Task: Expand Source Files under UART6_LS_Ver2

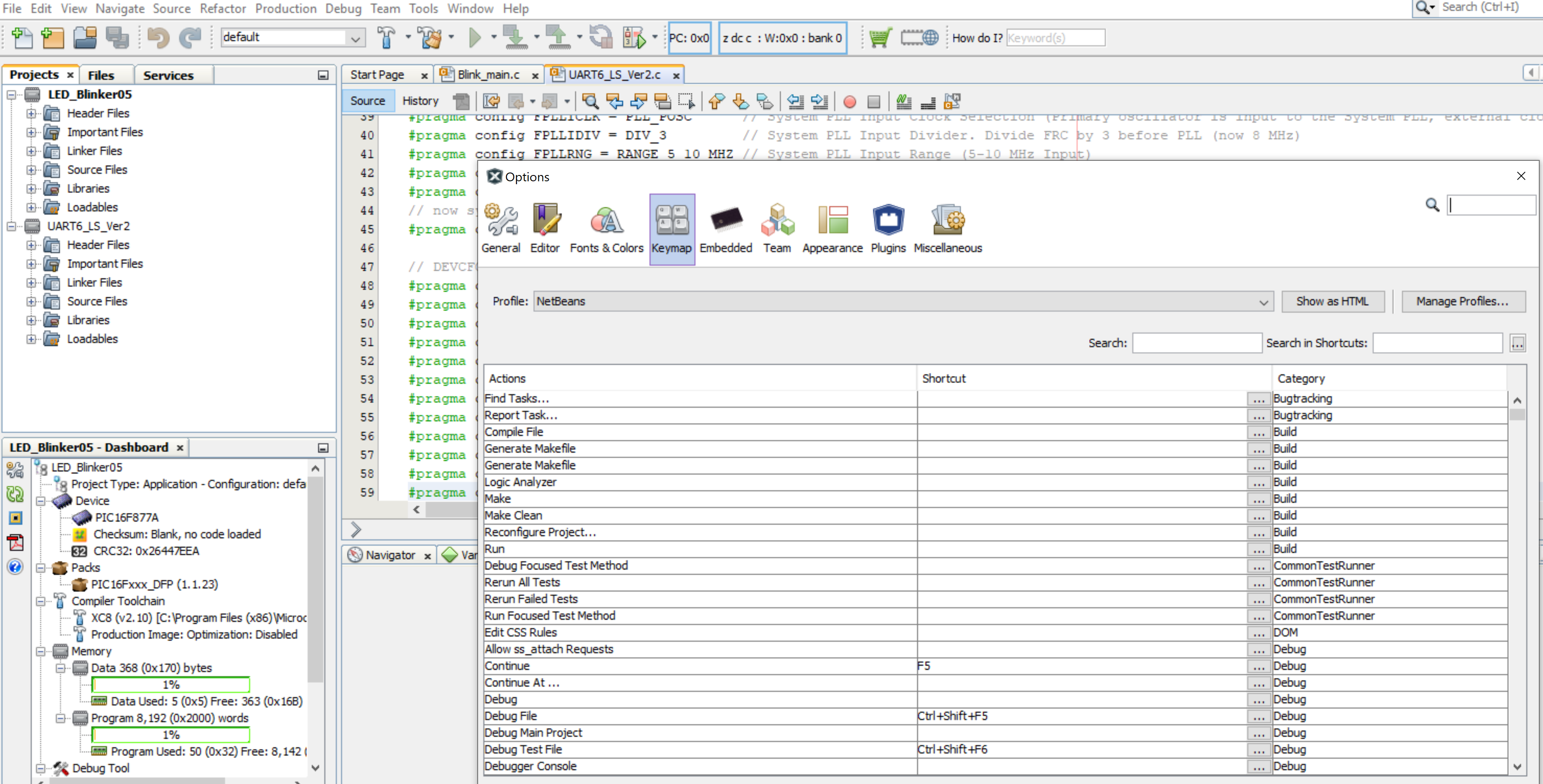Action: pyautogui.click(x=31, y=301)
